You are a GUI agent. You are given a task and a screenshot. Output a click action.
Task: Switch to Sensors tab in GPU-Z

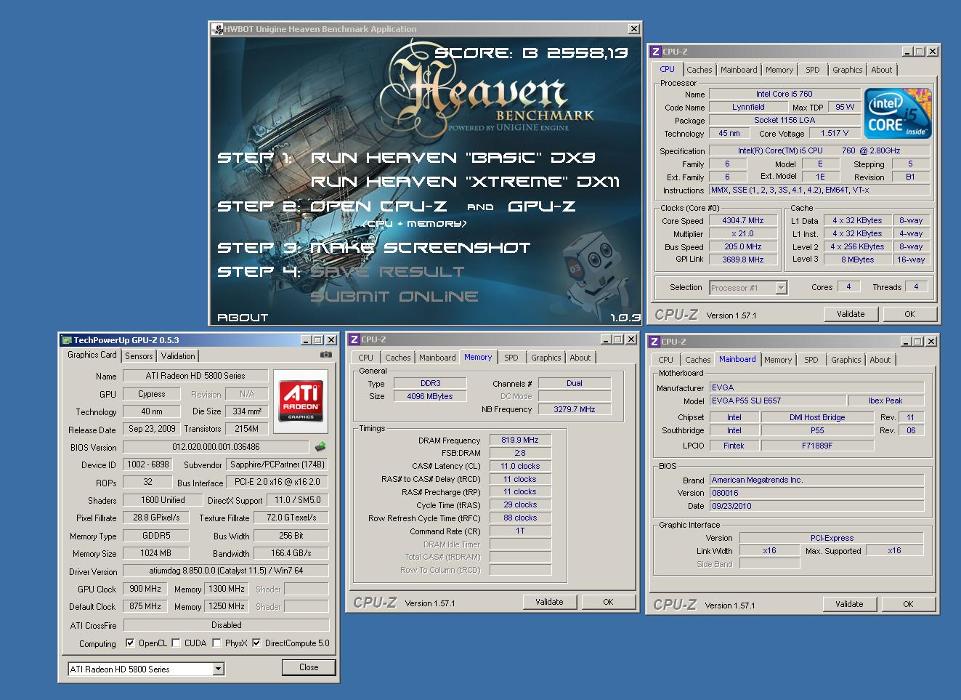[x=139, y=356]
